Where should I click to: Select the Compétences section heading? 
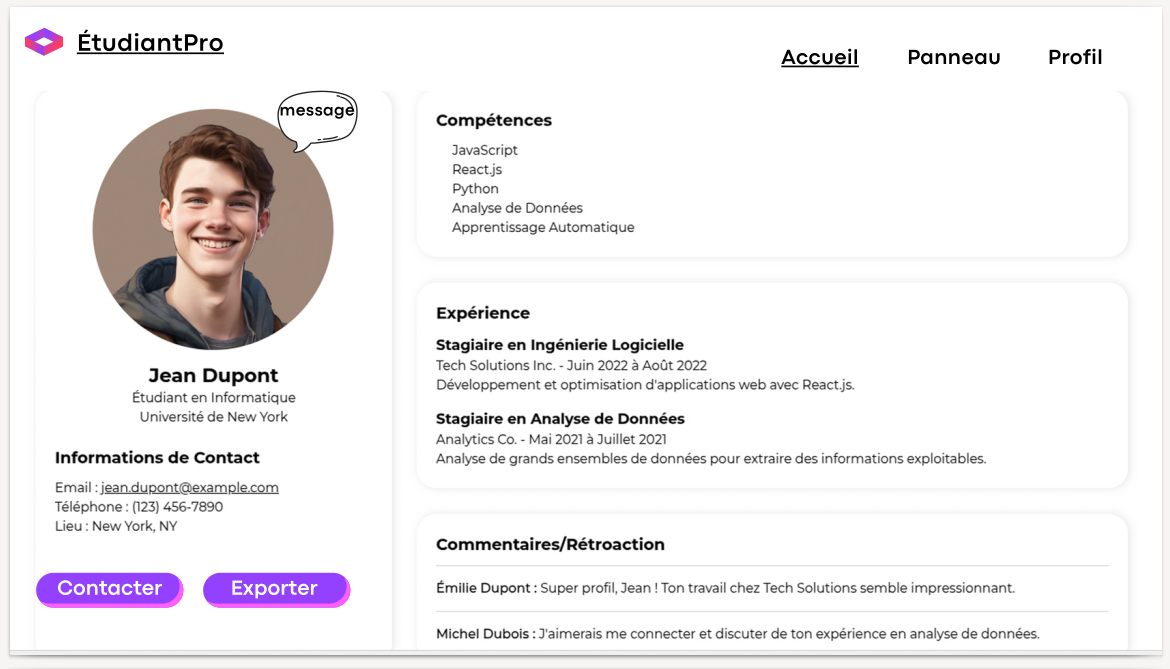[x=494, y=120]
